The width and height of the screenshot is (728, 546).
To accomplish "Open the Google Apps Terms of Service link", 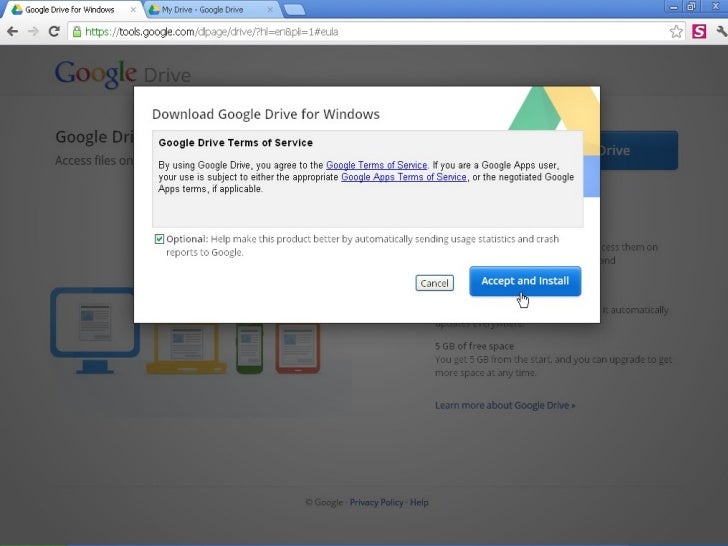I will click(x=404, y=177).
